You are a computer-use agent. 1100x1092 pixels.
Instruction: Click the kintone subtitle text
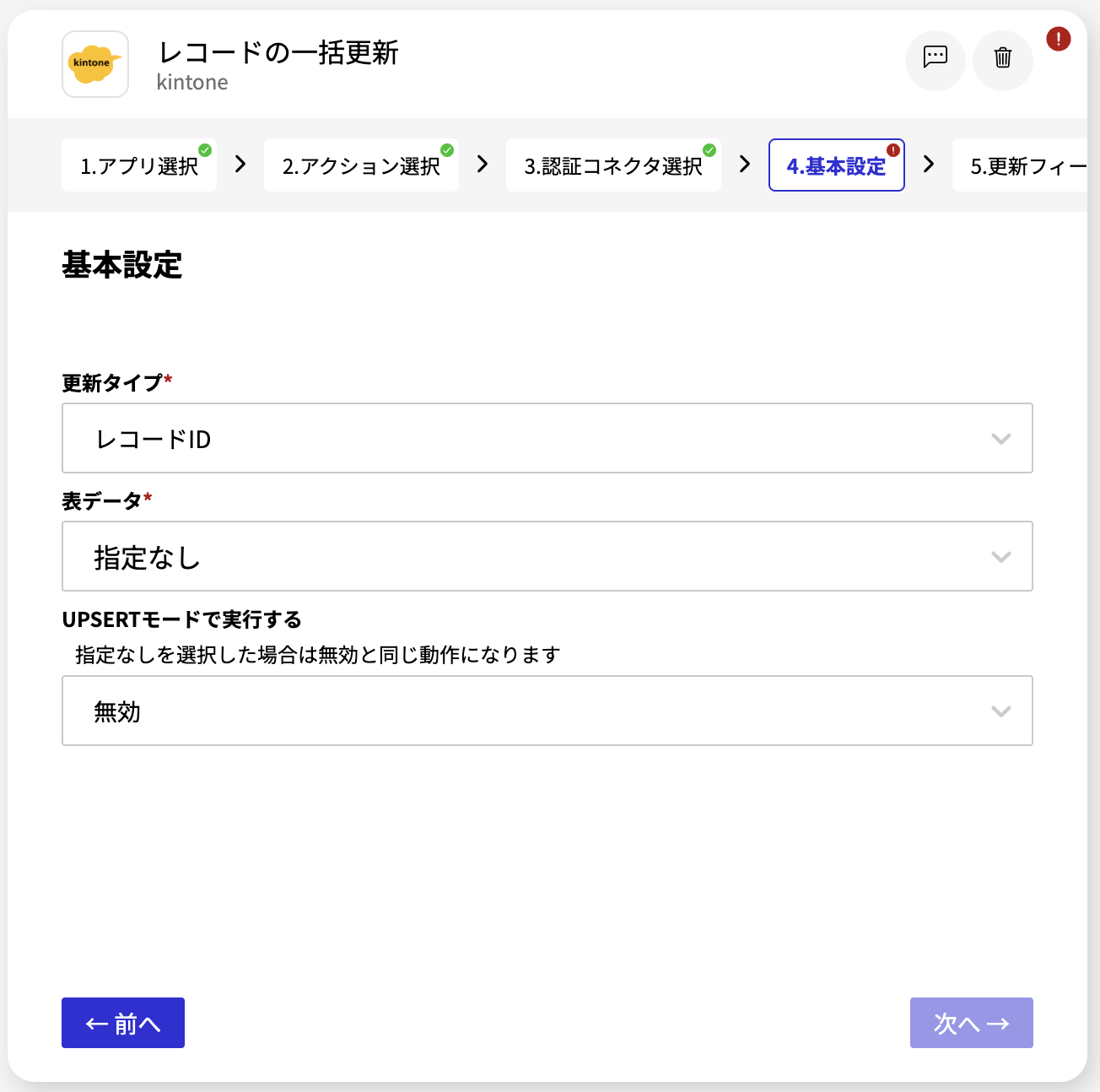click(192, 82)
